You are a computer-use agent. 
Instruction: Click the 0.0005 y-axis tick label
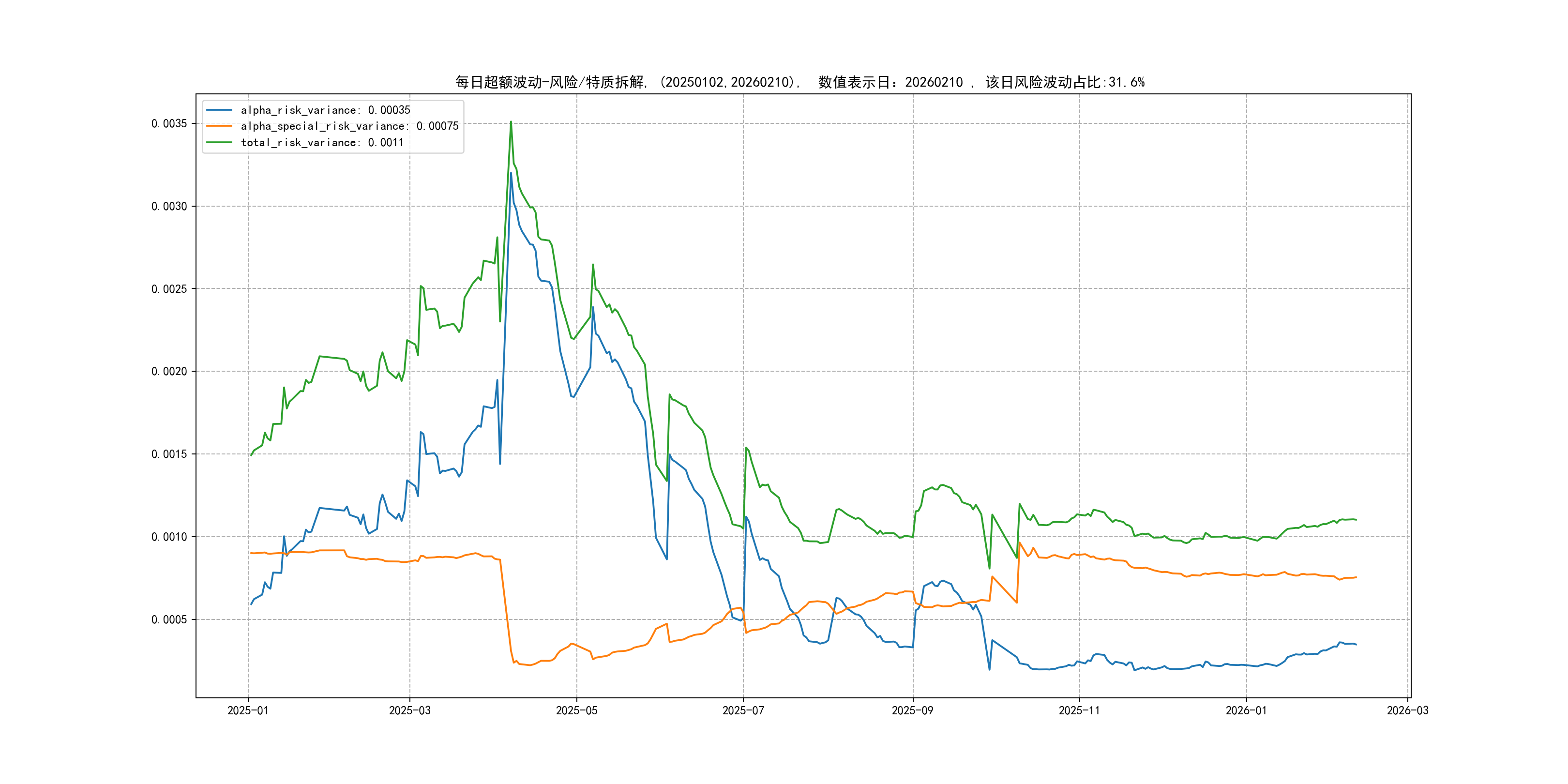coord(169,619)
